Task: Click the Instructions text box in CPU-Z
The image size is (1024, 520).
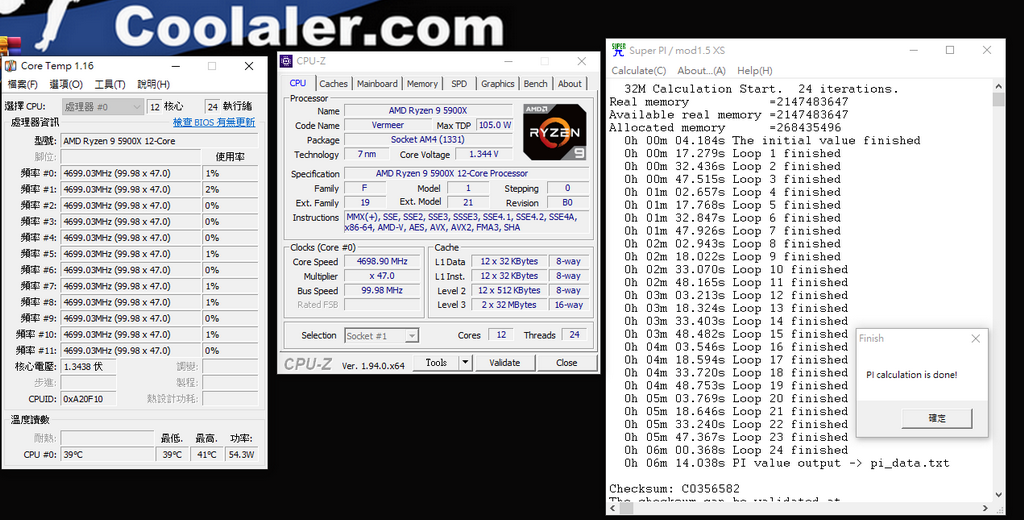Action: (466, 222)
